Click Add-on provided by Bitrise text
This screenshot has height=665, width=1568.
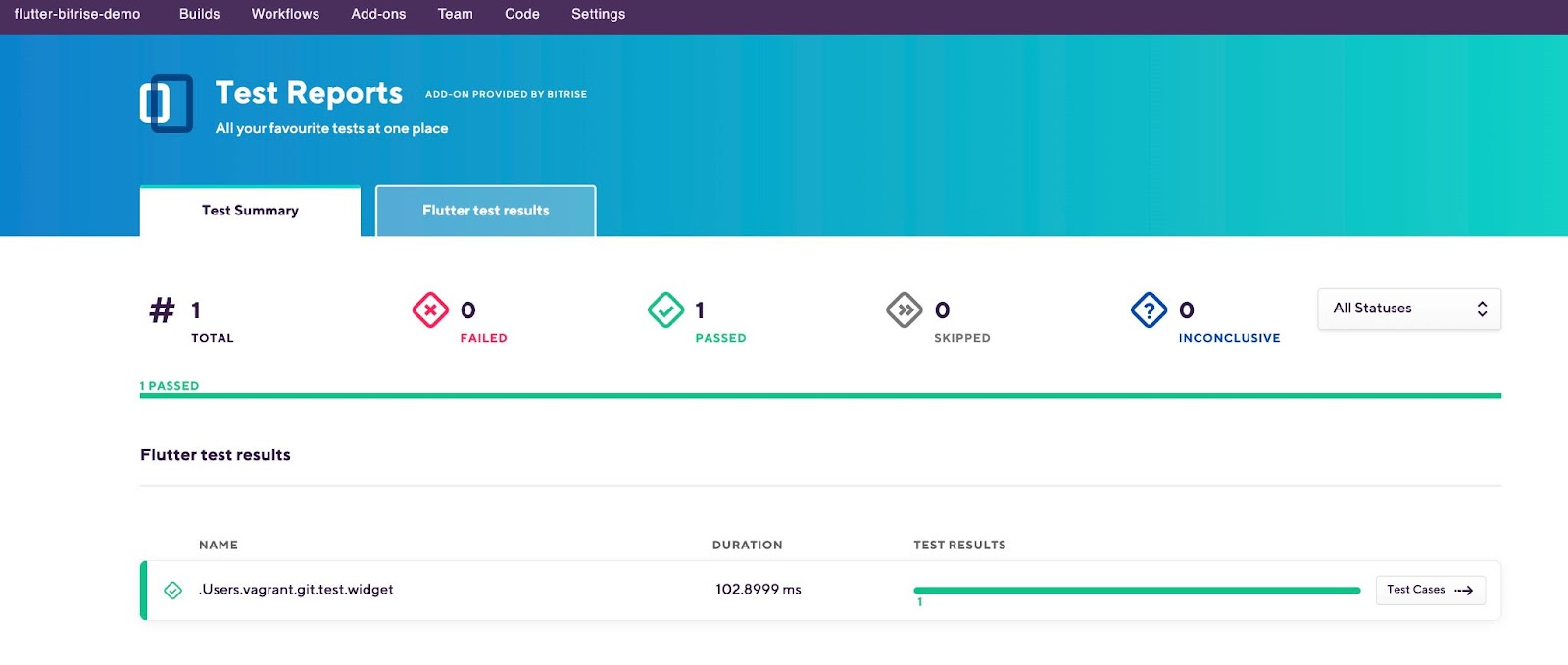pyautogui.click(x=506, y=94)
